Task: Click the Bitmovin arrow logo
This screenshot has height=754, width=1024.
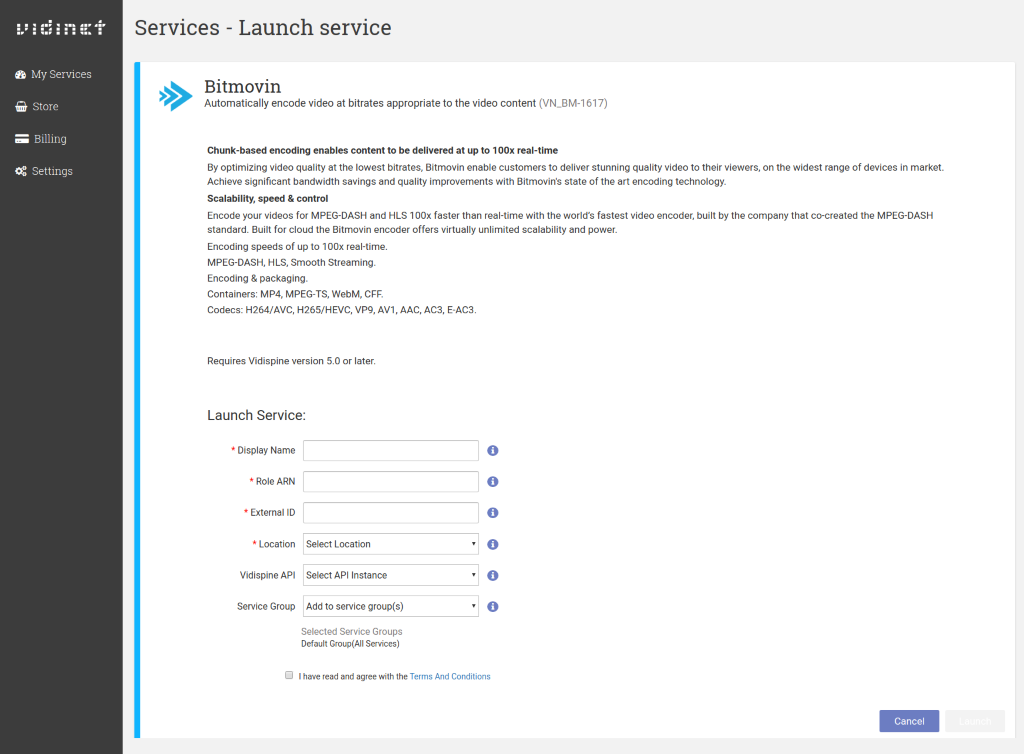Action: pyautogui.click(x=176, y=95)
